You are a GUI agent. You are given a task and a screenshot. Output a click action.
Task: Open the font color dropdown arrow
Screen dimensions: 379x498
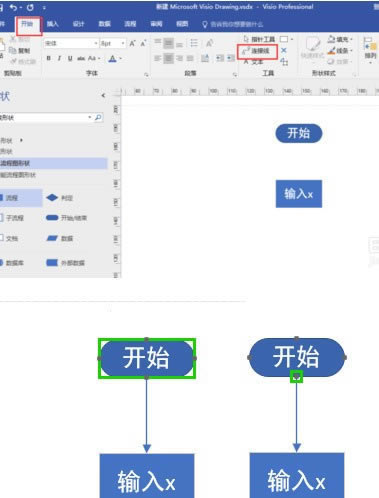point(120,59)
